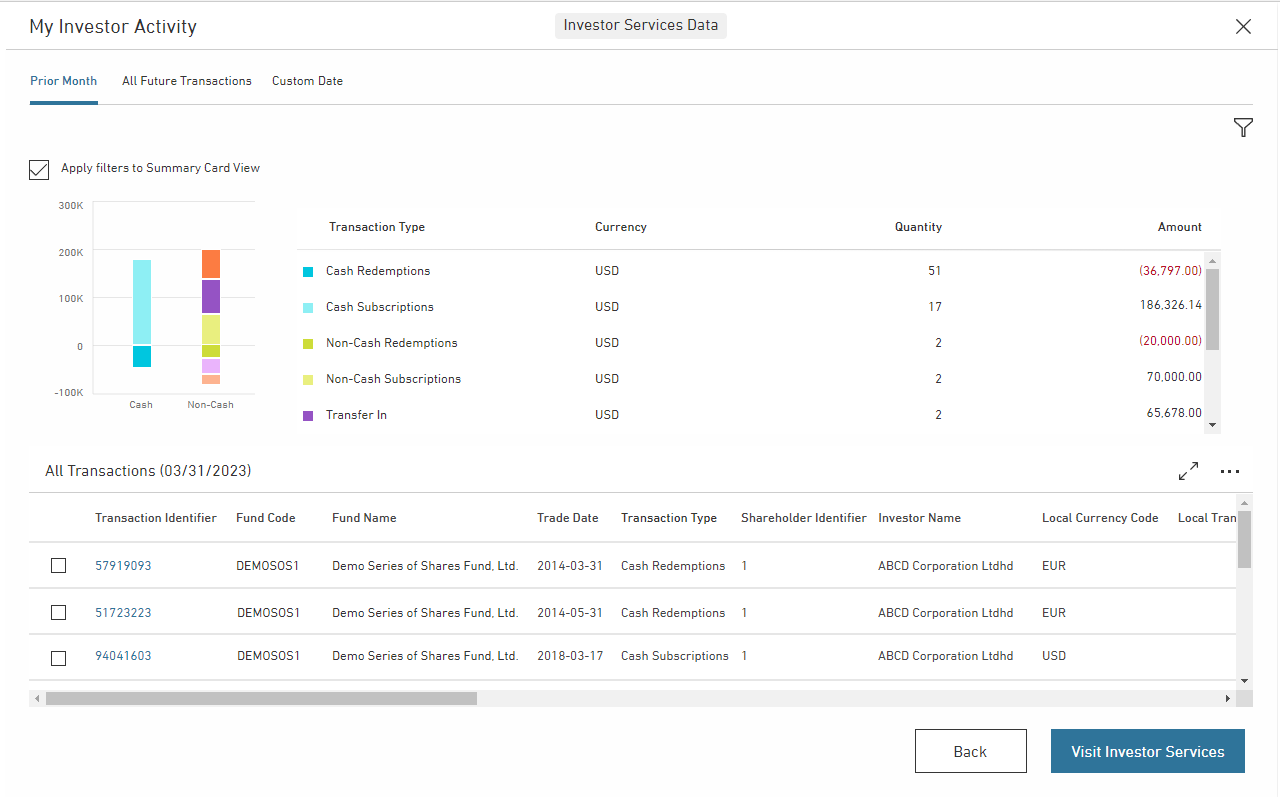The image size is (1280, 798).
Task: Click down arrow of transactions scrollbar
Action: coord(1244,680)
